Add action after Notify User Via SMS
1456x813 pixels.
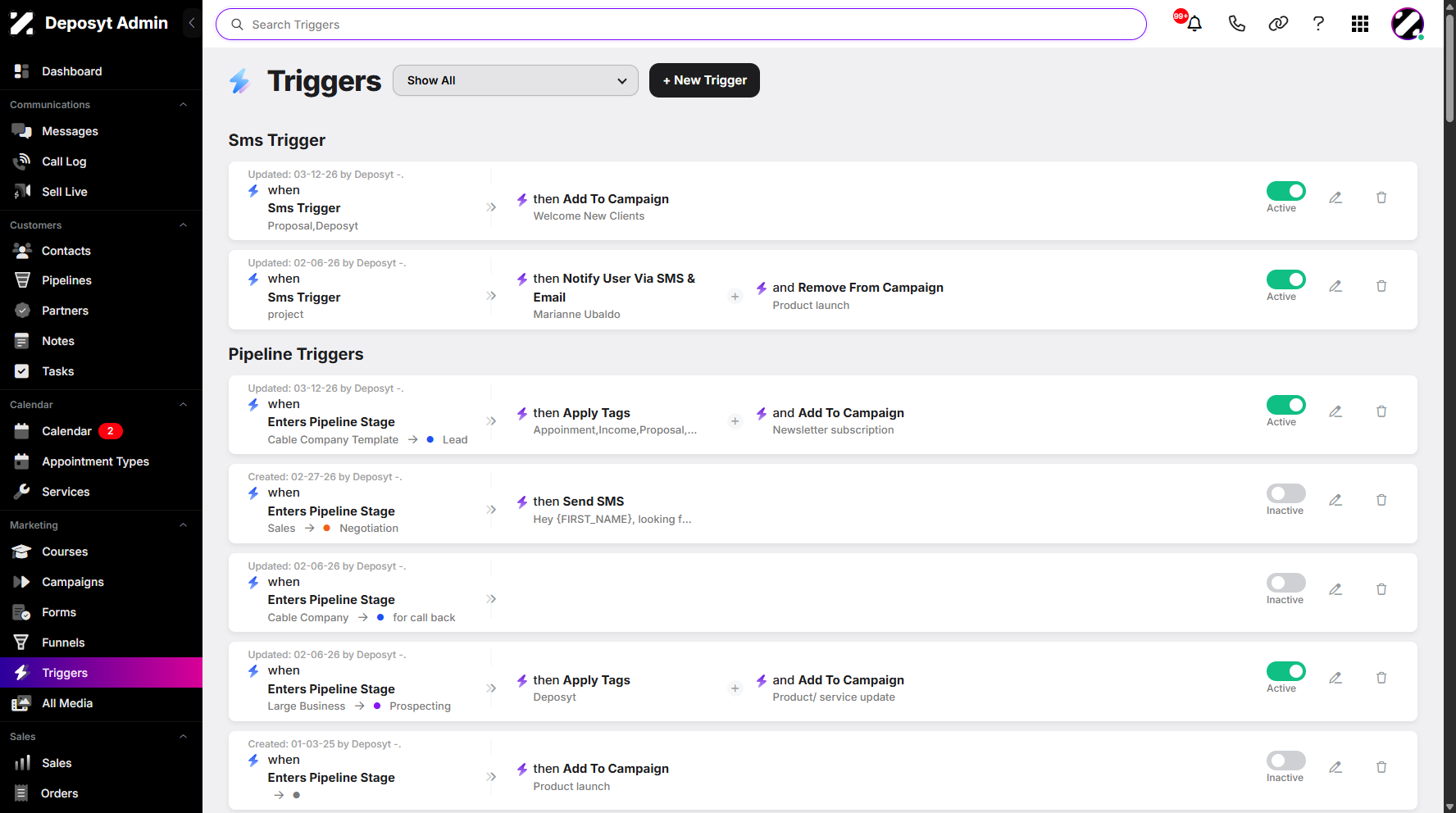pyautogui.click(x=735, y=297)
